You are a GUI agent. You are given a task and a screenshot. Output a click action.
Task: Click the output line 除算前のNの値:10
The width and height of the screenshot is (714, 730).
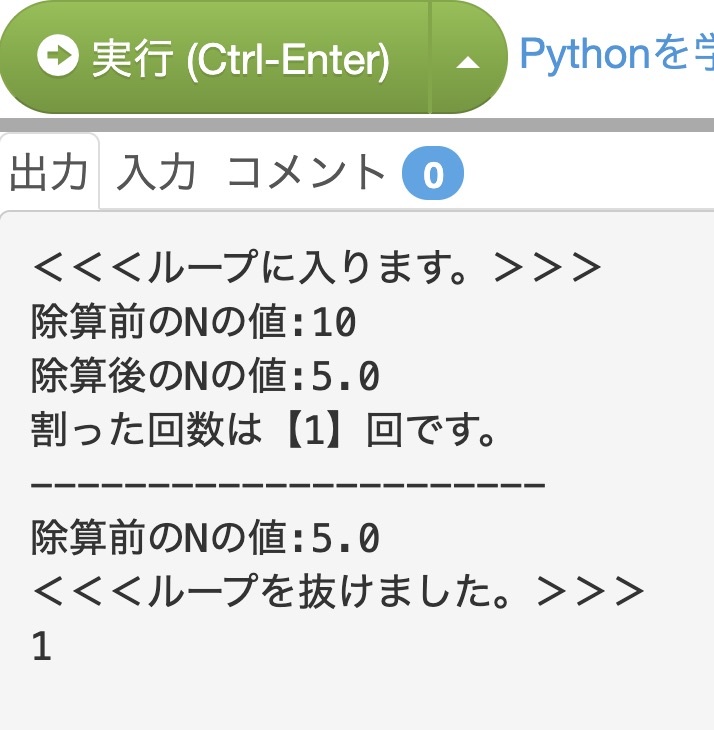point(194,322)
